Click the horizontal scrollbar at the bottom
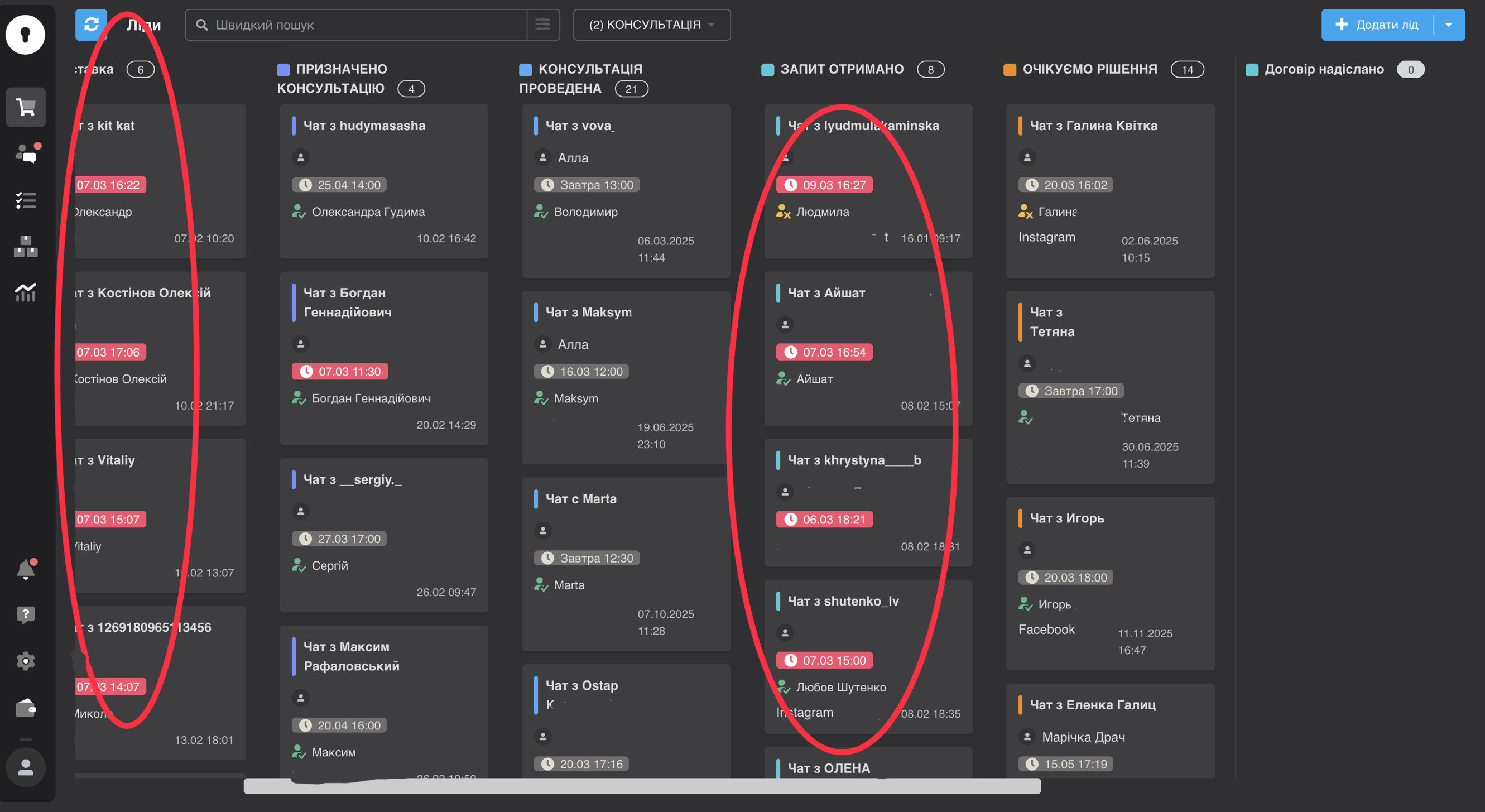Screen dimensions: 1485x812 point(642,786)
